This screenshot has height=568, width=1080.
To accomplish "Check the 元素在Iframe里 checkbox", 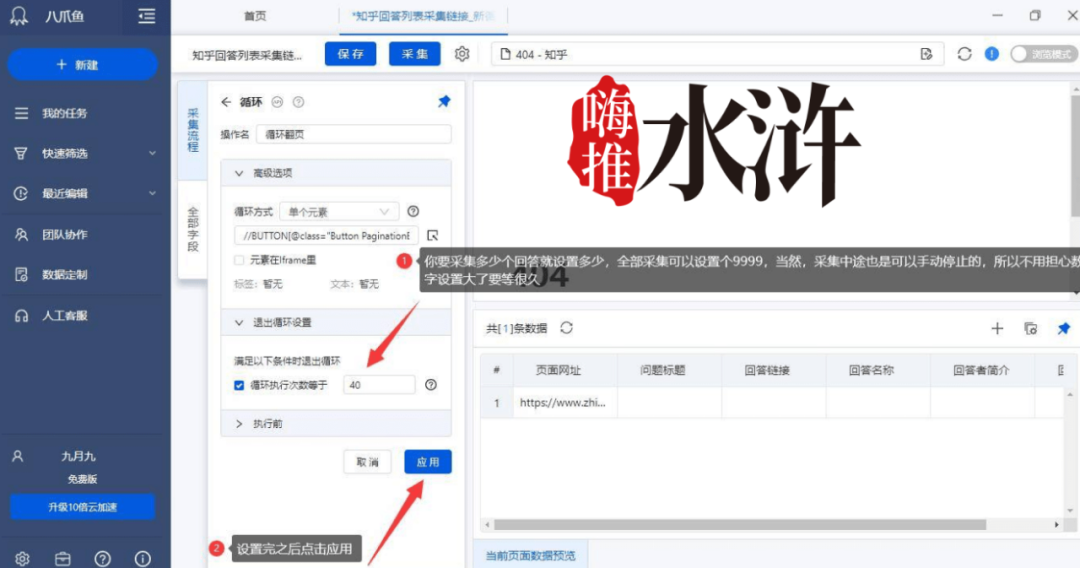I will point(239,260).
